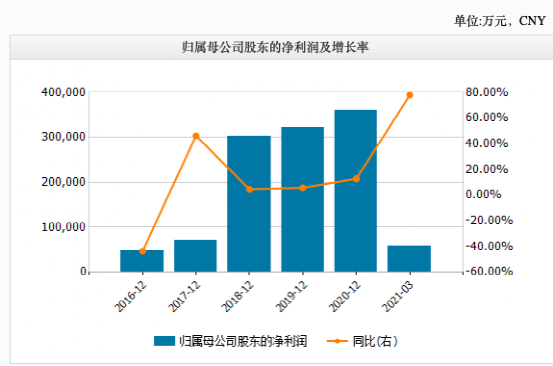
Task: Click the orange 同比(右) legend marker
Action: point(337,341)
